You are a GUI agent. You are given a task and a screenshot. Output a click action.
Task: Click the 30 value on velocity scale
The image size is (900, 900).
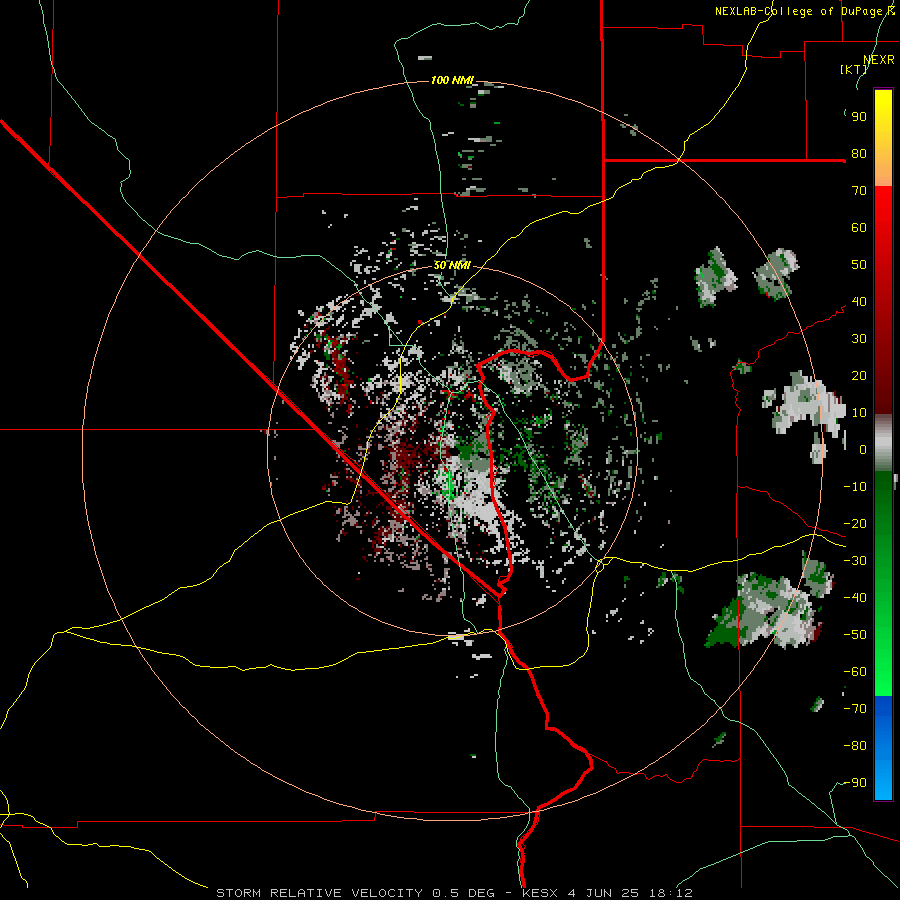pyautogui.click(x=859, y=339)
